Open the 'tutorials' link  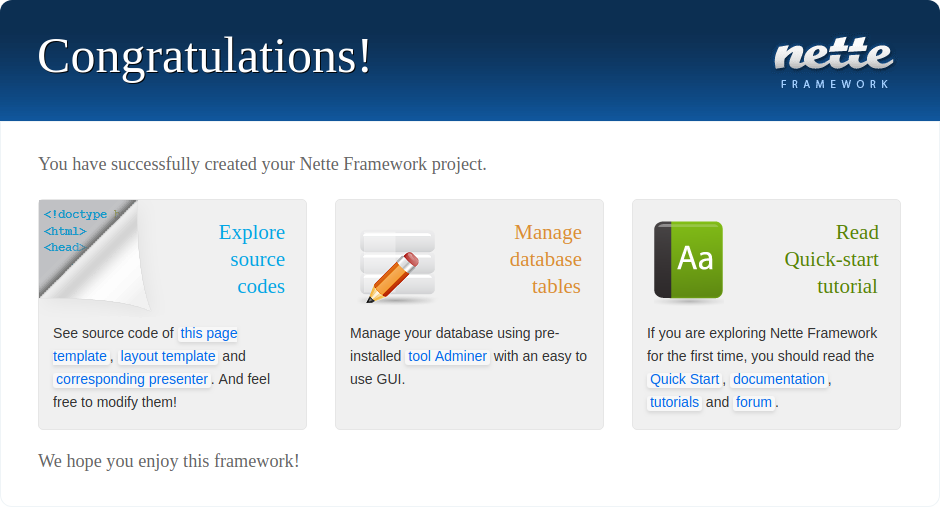(674, 402)
